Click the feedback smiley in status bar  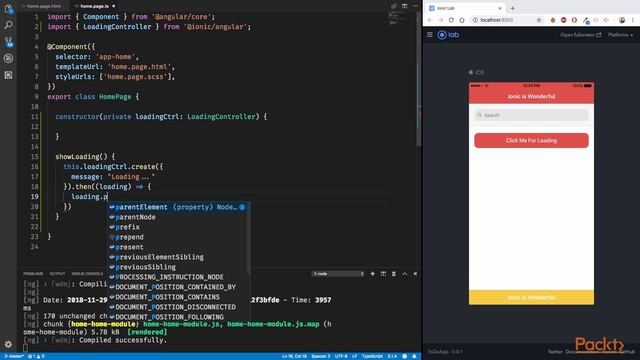coord(404,356)
